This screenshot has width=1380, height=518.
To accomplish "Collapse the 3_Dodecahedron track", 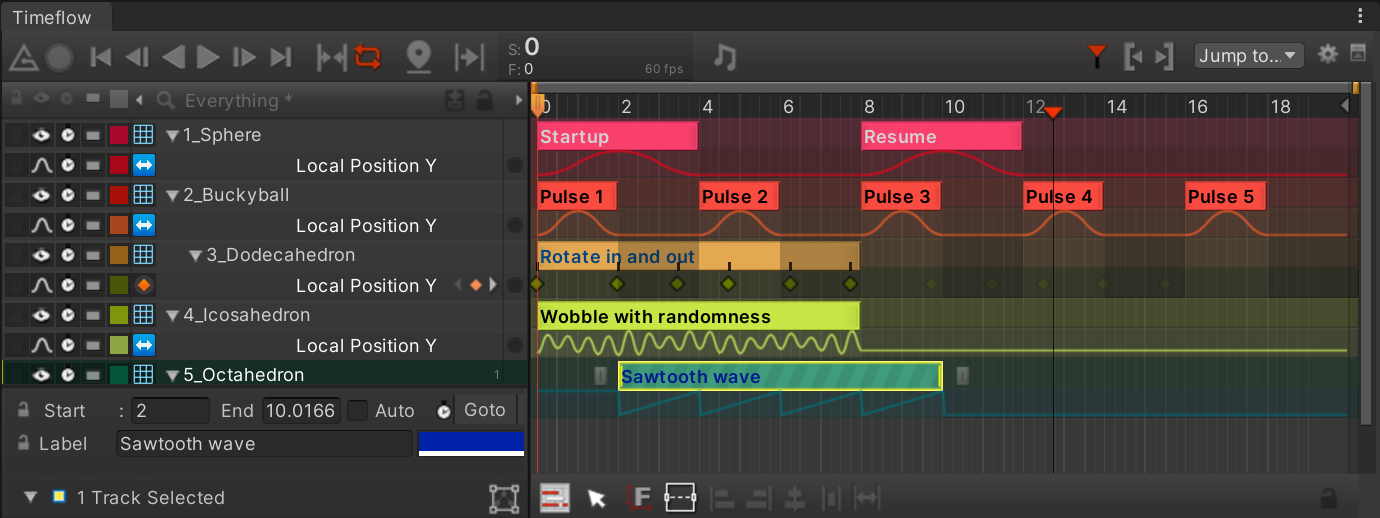I will coord(196,256).
